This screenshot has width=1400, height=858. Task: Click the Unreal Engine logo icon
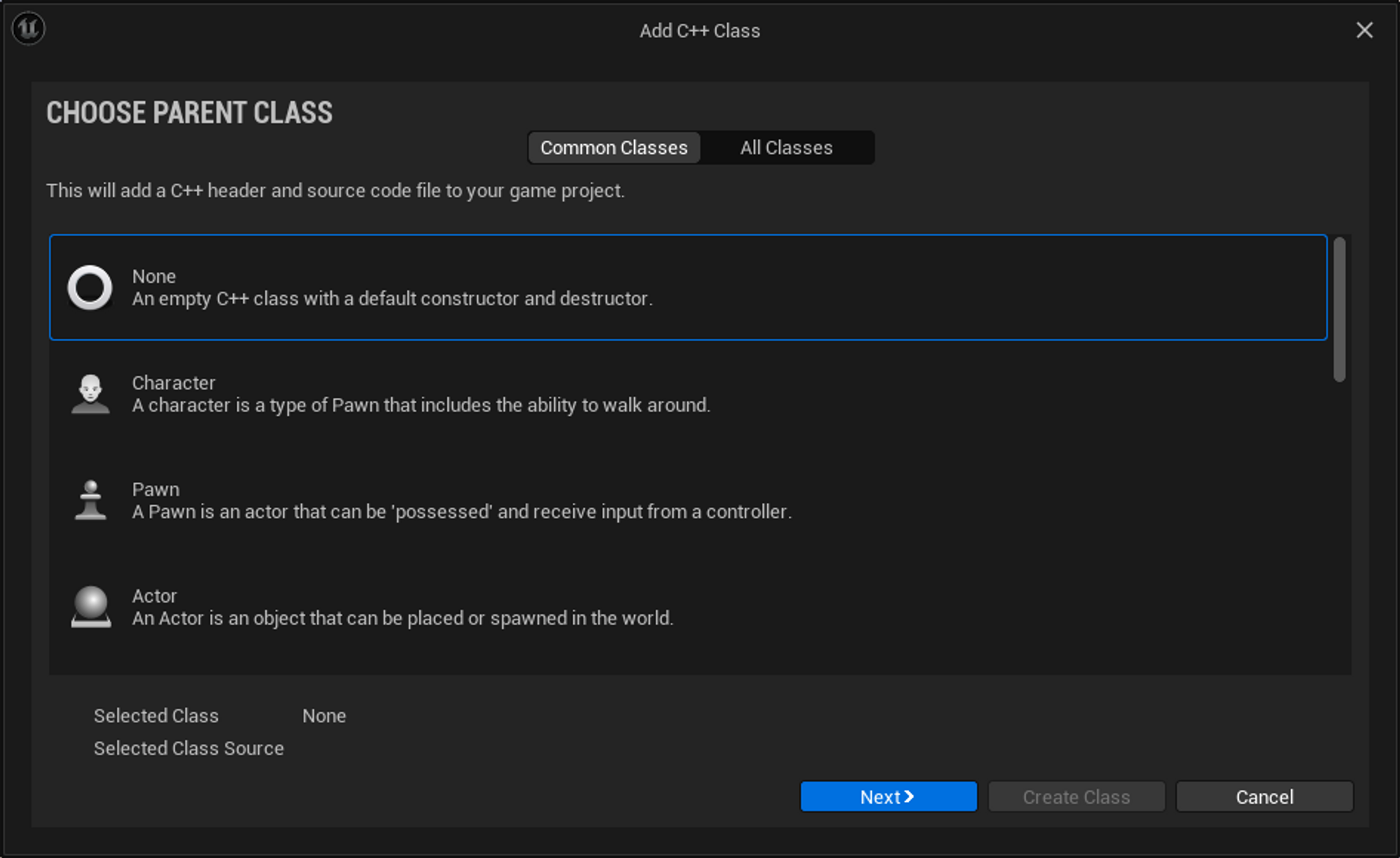click(x=29, y=29)
